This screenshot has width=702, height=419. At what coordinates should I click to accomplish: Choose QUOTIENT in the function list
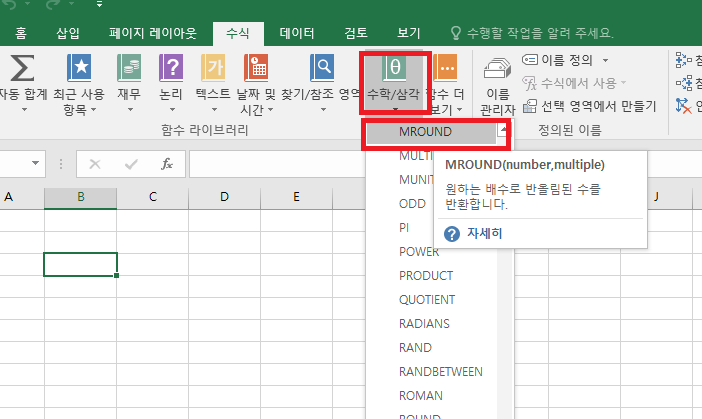tap(427, 299)
